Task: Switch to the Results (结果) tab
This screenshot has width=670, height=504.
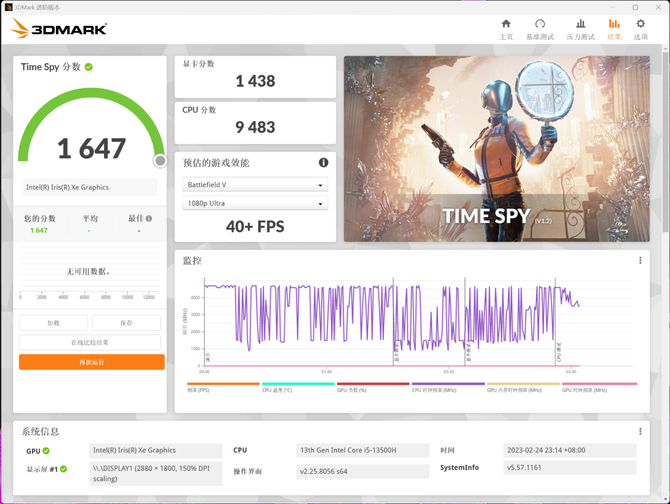Action: (614, 29)
